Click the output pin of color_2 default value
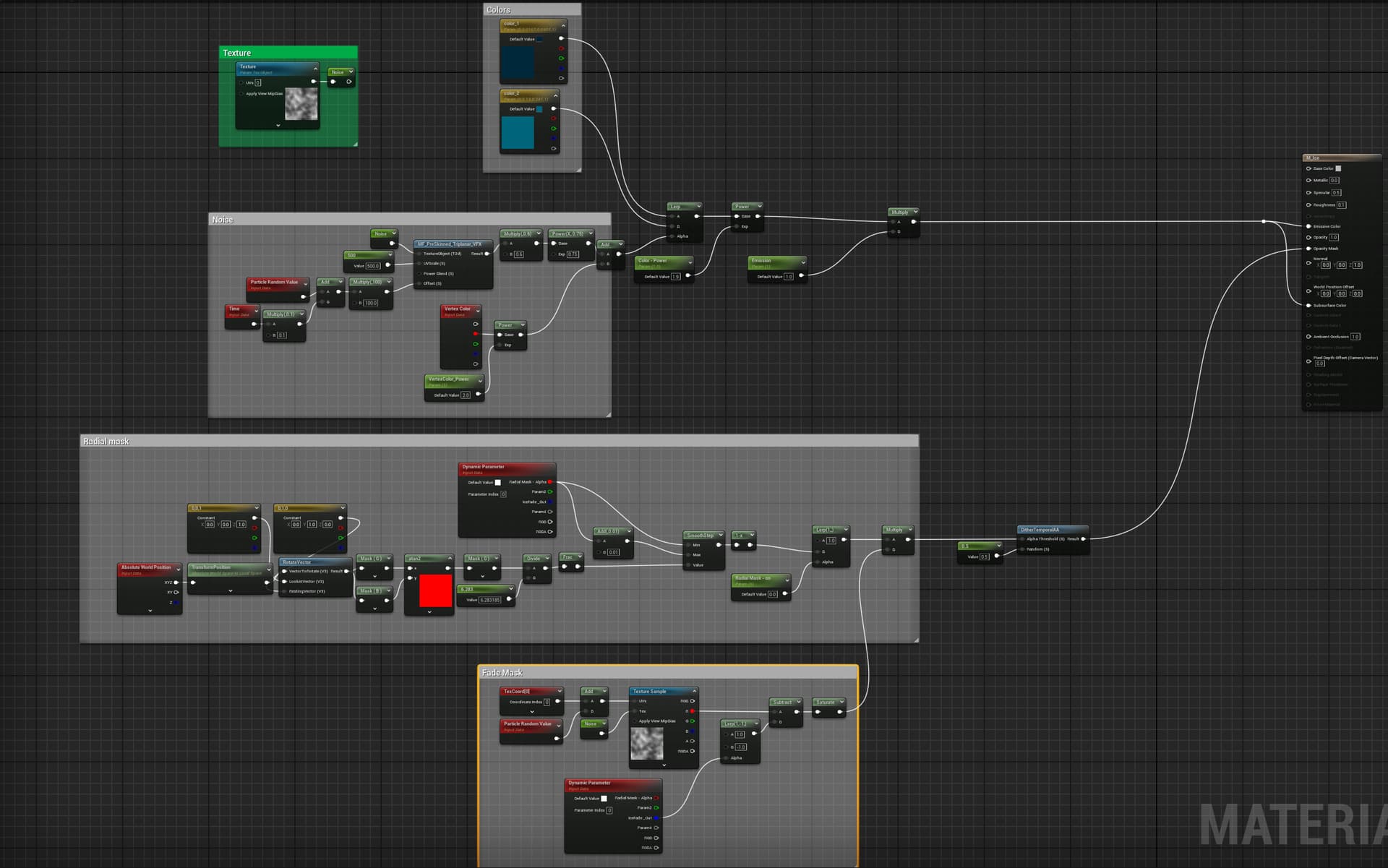1388x868 pixels. [554, 109]
